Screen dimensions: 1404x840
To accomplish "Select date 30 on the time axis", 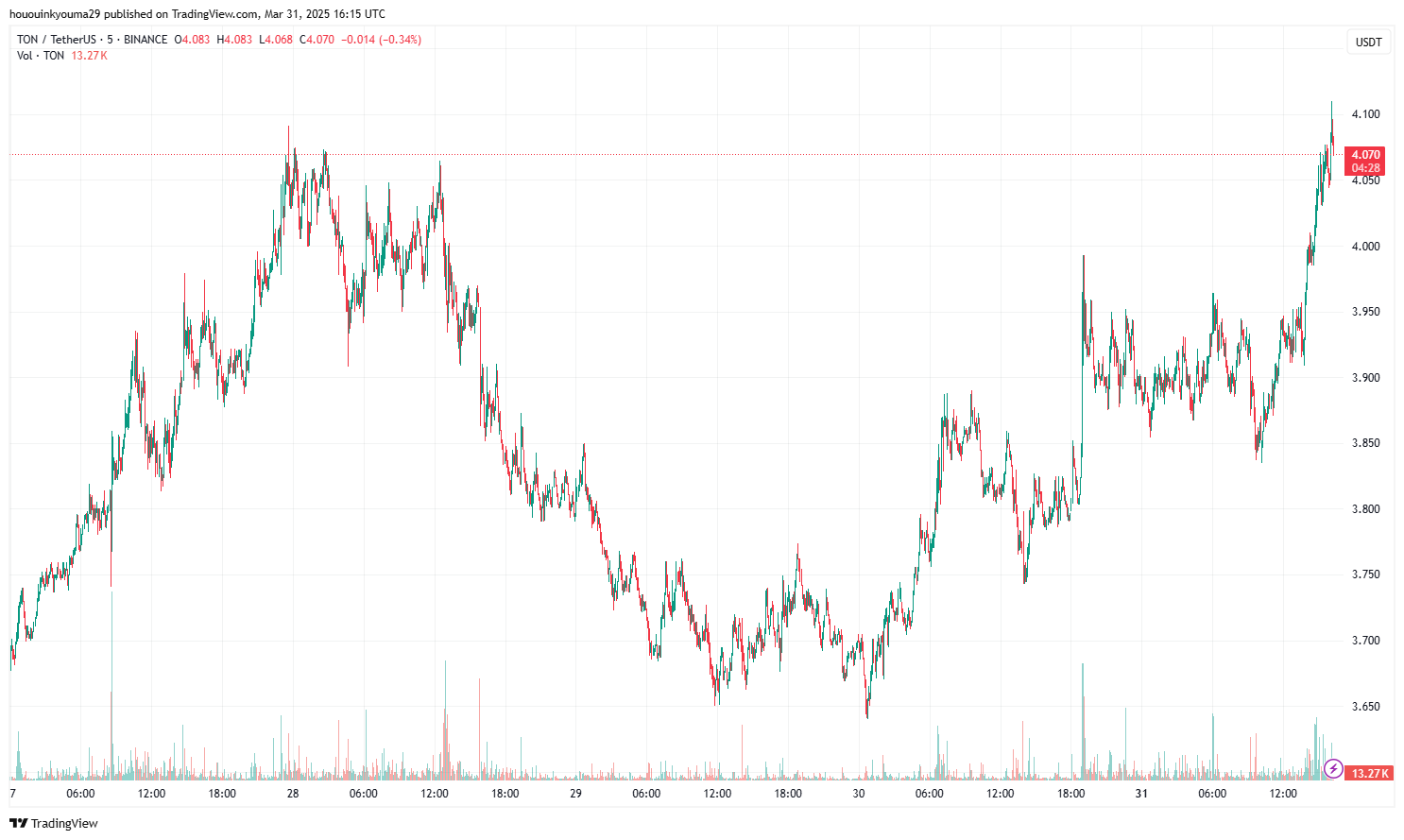I will [x=858, y=794].
